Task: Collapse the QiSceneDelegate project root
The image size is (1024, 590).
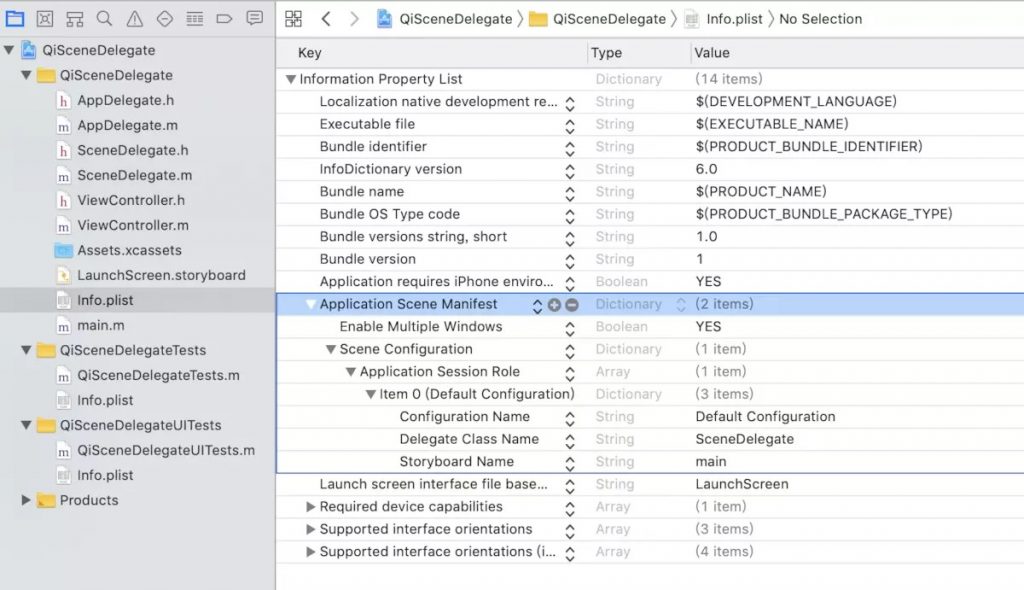Action: pos(9,50)
